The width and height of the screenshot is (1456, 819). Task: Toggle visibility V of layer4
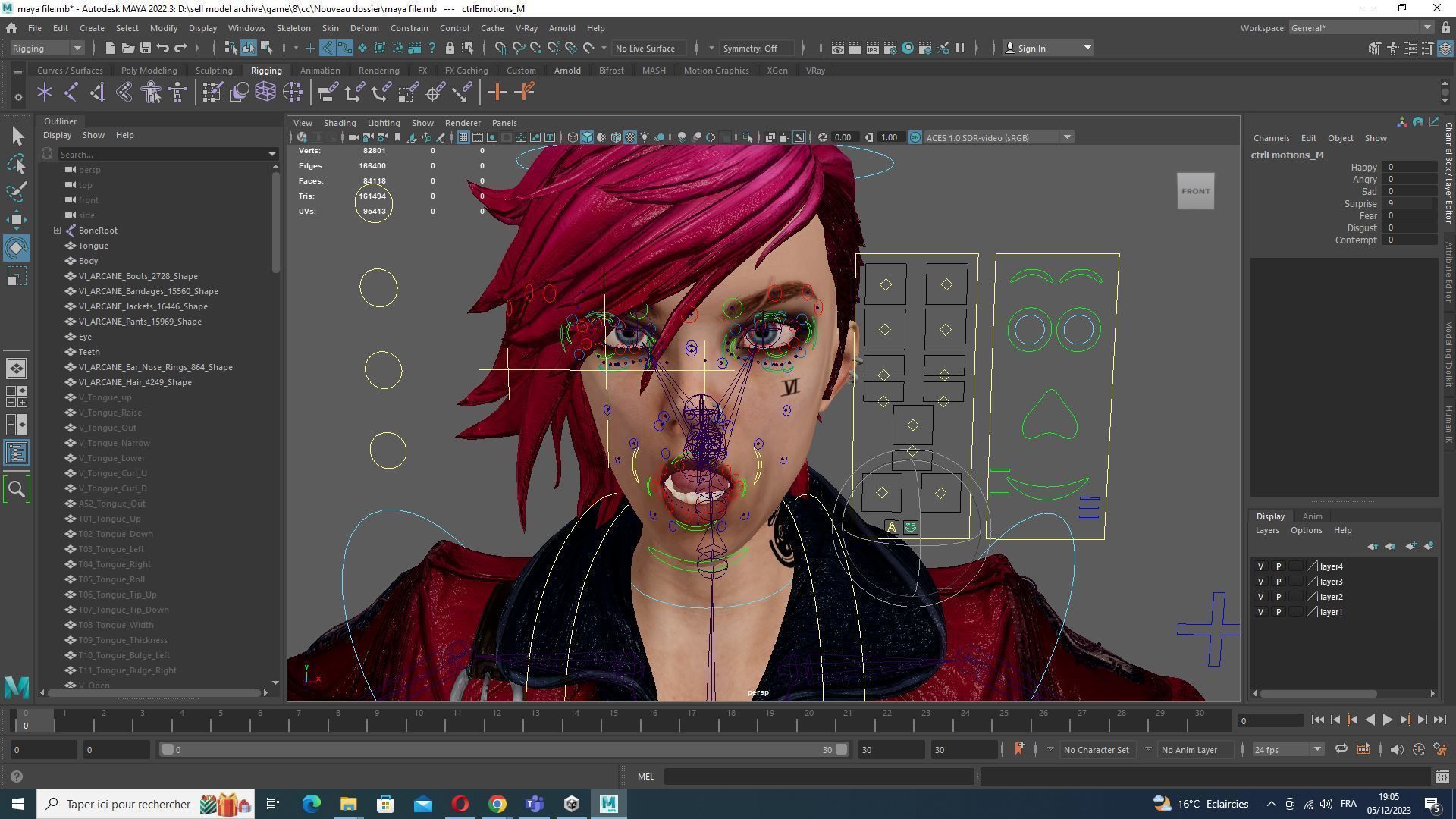click(x=1260, y=566)
